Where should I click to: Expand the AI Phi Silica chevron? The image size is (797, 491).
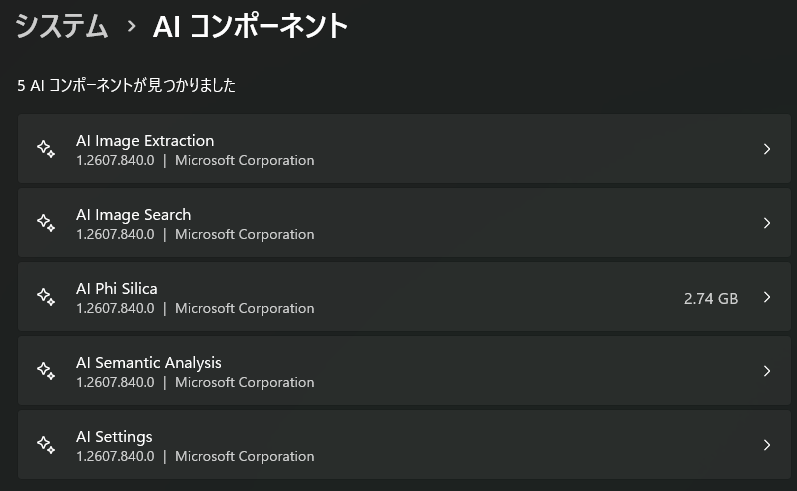[x=767, y=297]
